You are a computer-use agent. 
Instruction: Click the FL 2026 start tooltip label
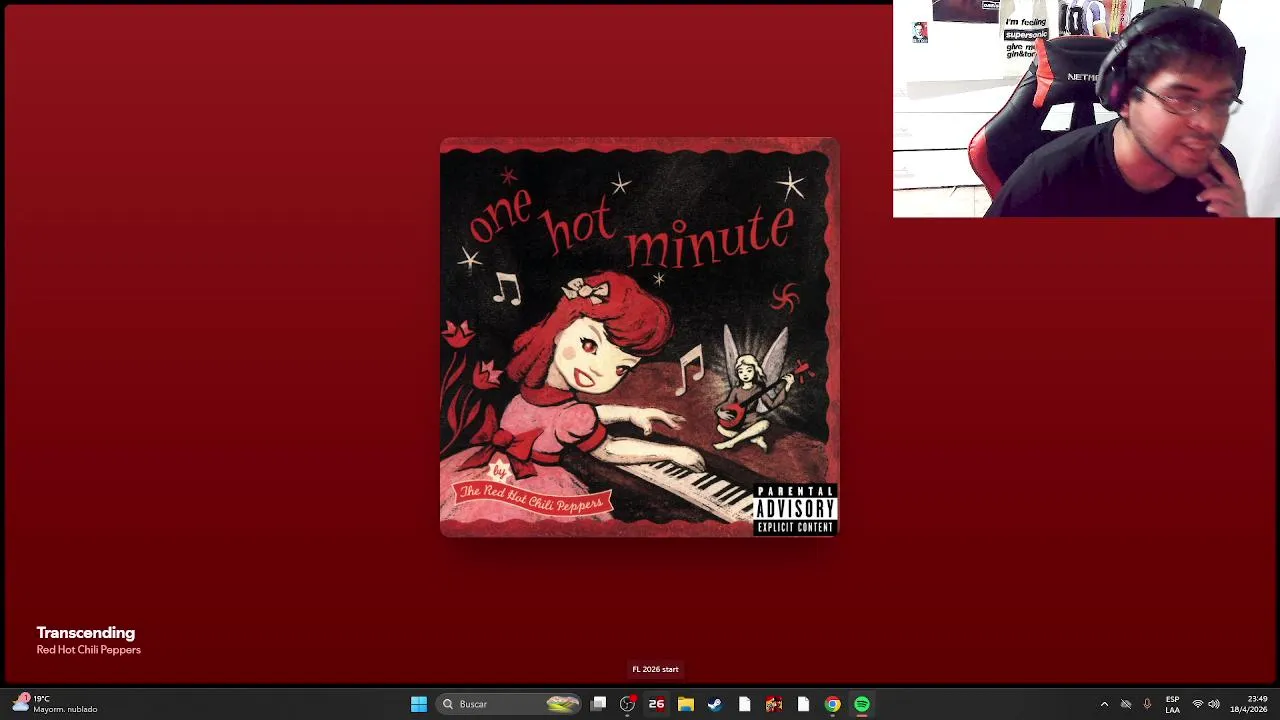click(x=655, y=669)
